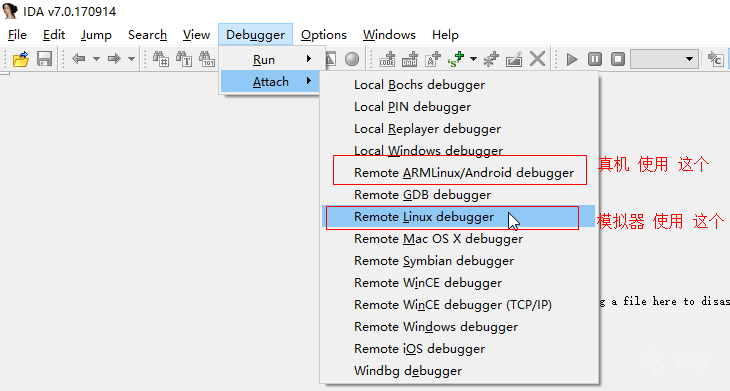730x391 pixels.
Task: Open the Jump menu
Action: click(x=96, y=35)
